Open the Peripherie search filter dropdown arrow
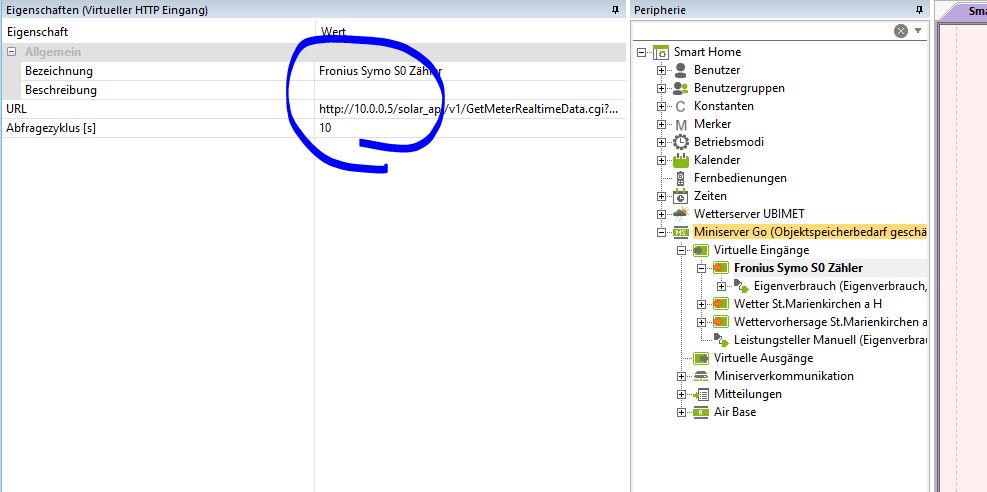This screenshot has height=492, width=987. pyautogui.click(x=918, y=31)
